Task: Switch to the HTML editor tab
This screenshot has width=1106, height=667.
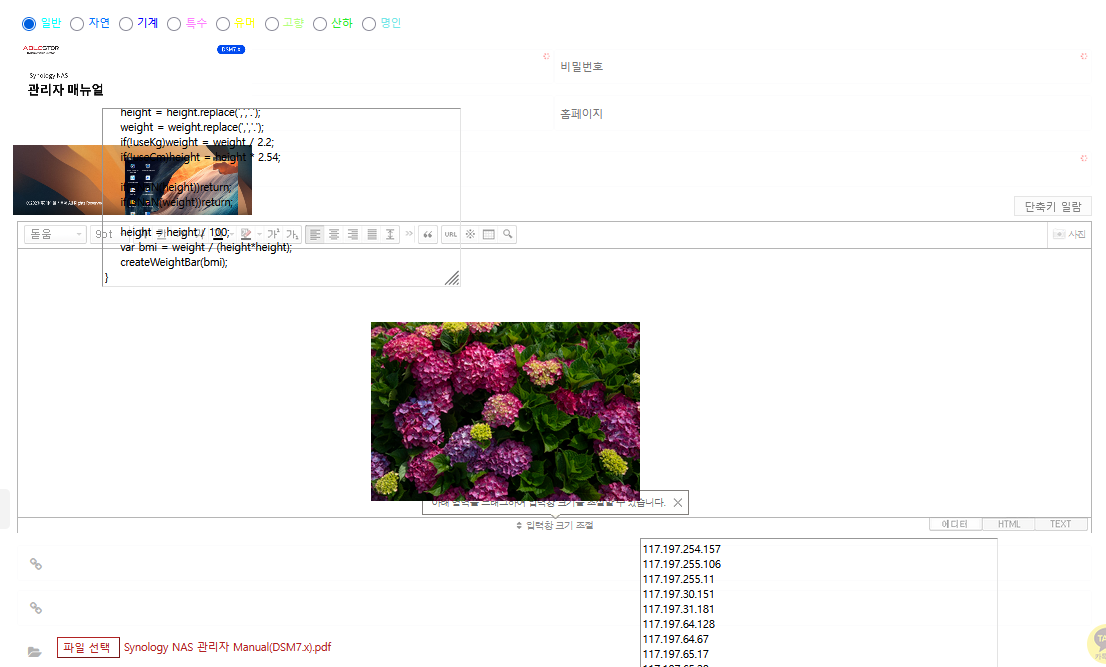Action: [x=1008, y=524]
